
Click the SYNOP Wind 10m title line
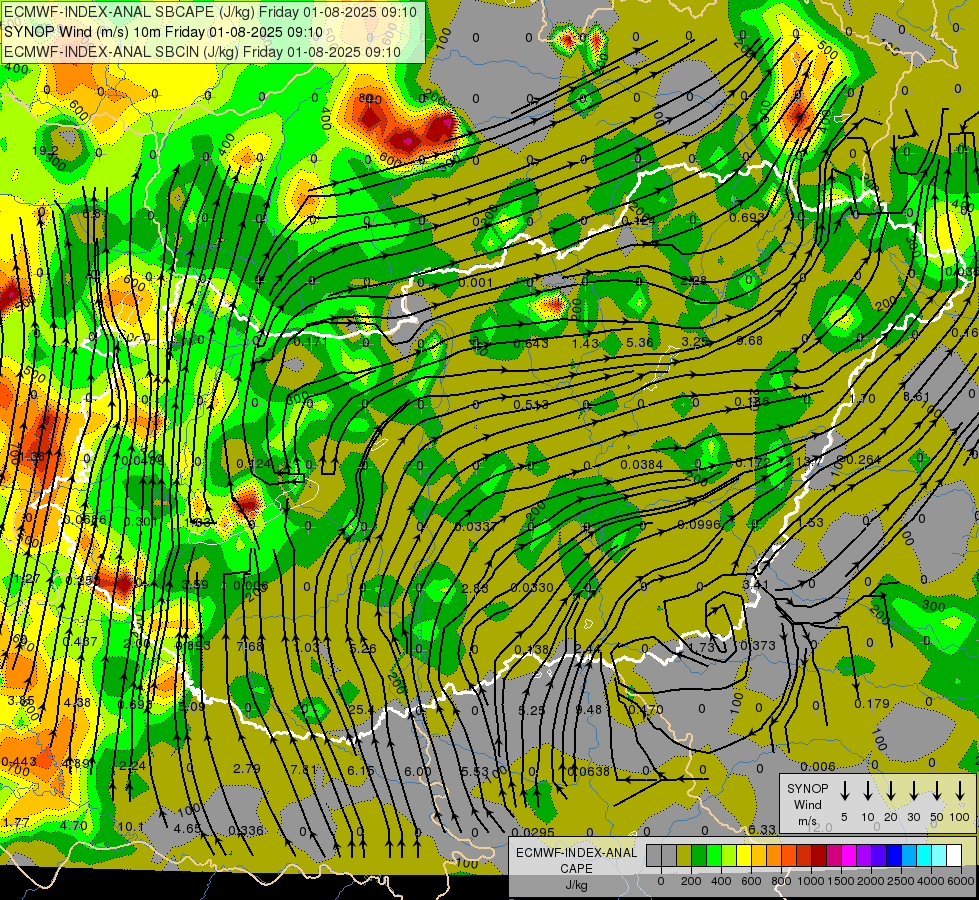pyautogui.click(x=164, y=32)
